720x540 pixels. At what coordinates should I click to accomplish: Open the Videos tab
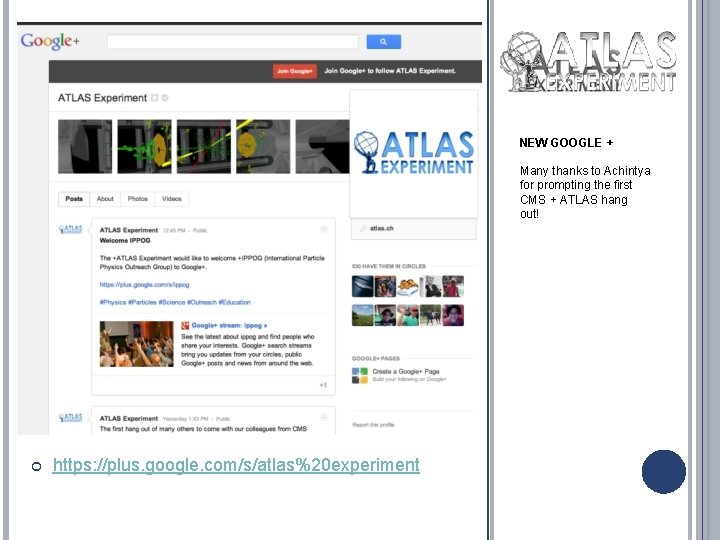tap(172, 199)
